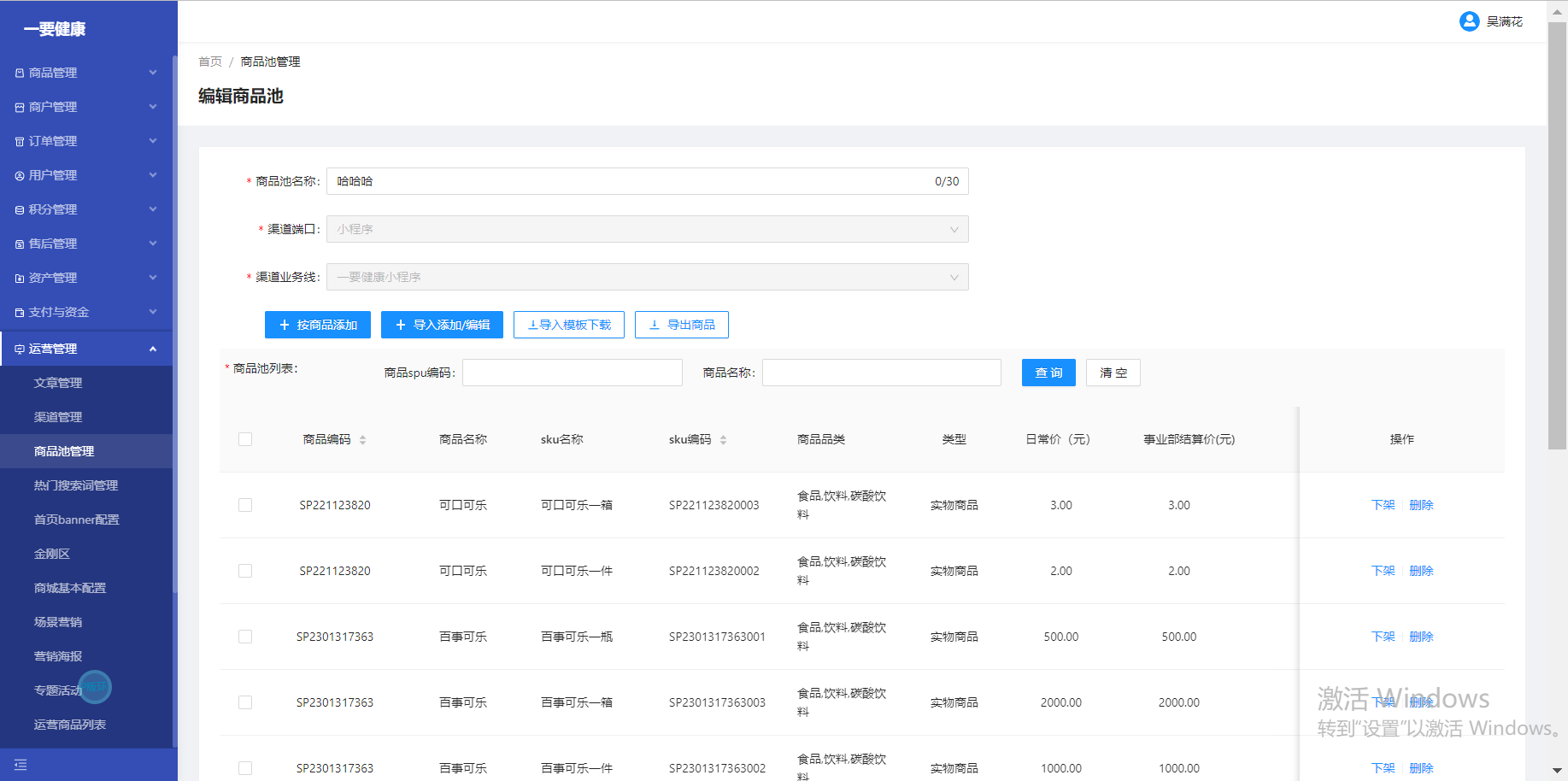The width and height of the screenshot is (1568, 781).
Task: Click the 用户管理 sidebar icon
Action: 20,176
